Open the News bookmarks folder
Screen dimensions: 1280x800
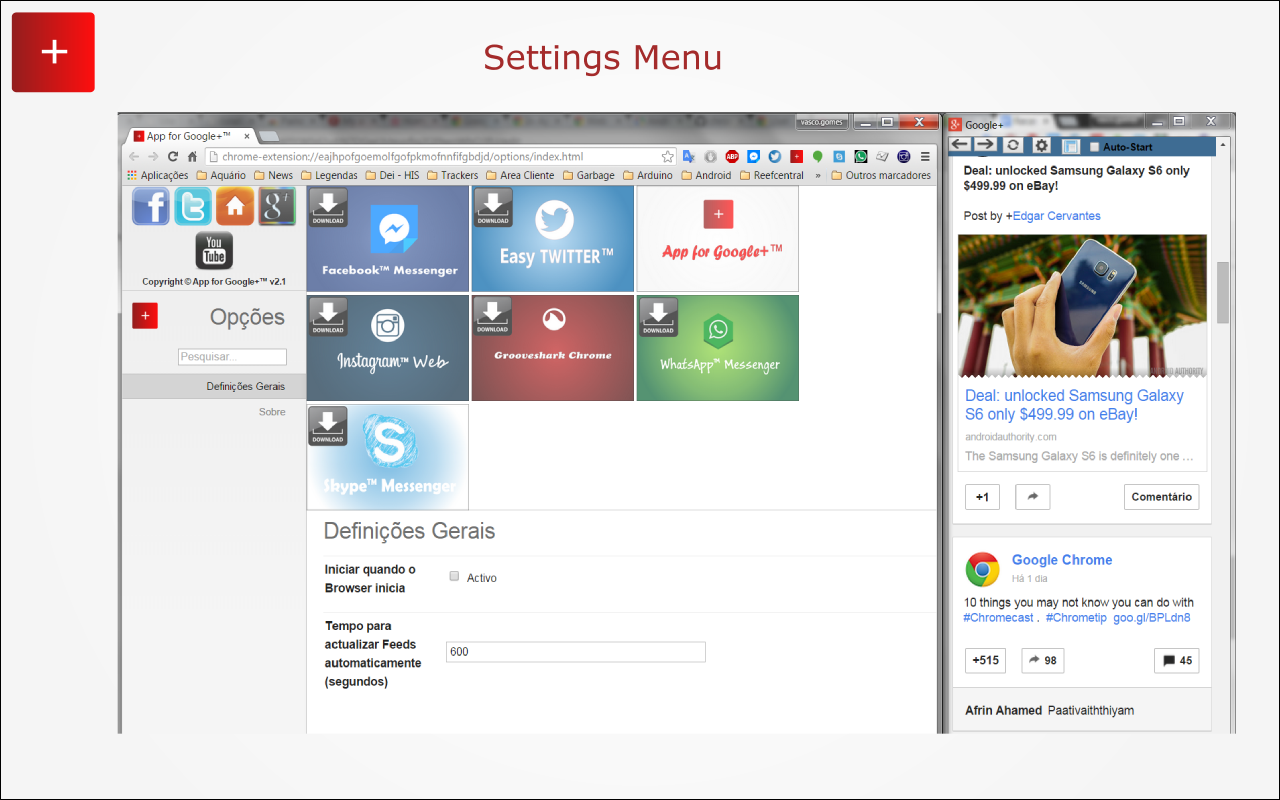point(274,175)
